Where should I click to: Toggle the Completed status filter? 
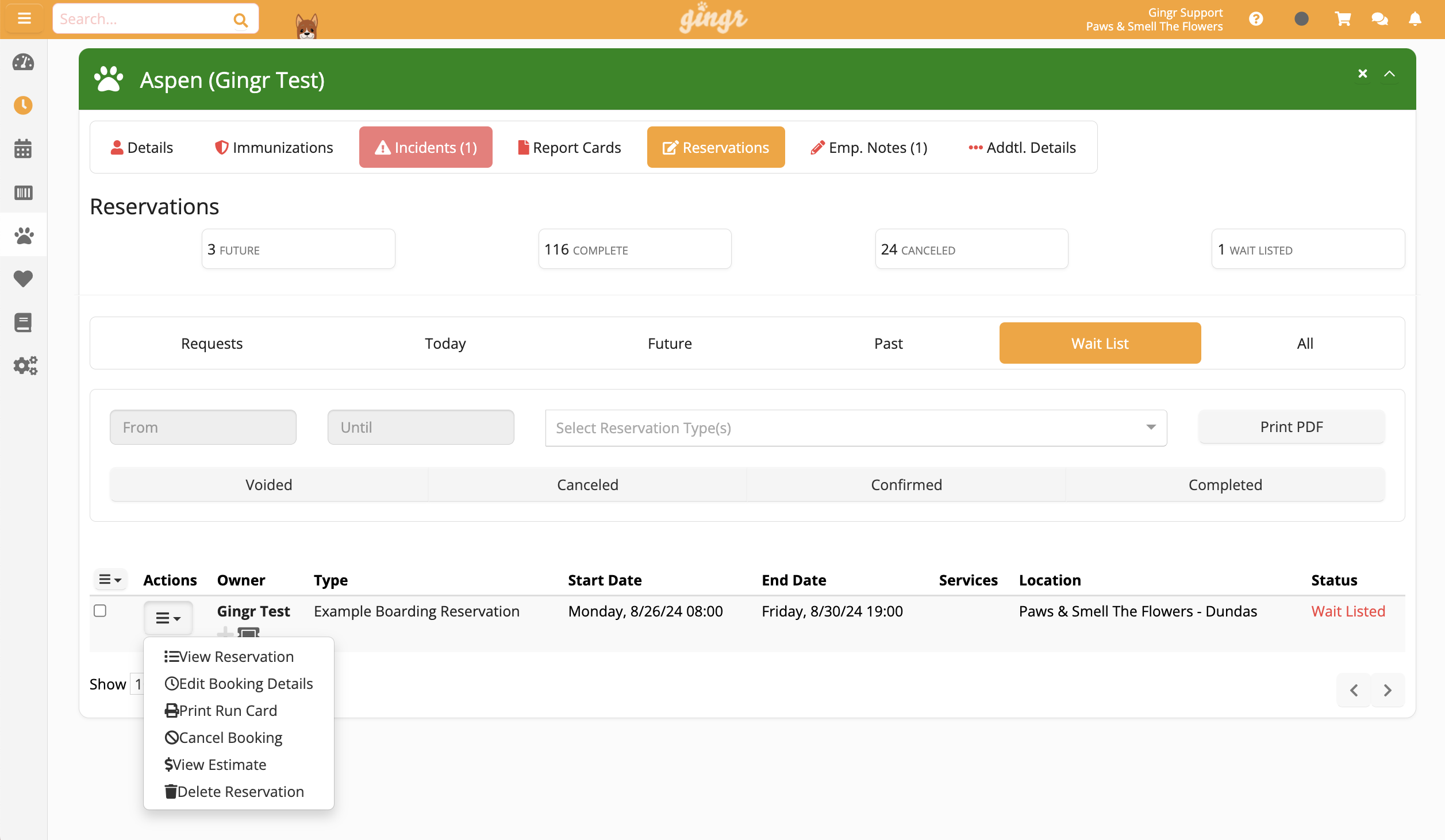pos(1225,485)
